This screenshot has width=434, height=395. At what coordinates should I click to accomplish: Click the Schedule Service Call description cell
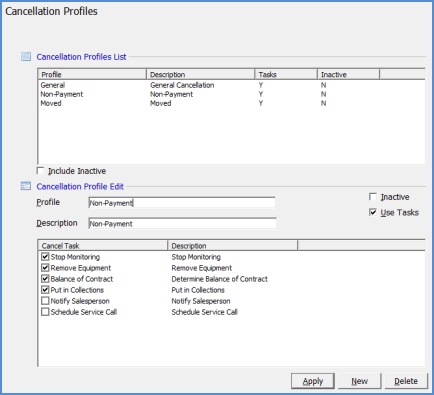(204, 312)
